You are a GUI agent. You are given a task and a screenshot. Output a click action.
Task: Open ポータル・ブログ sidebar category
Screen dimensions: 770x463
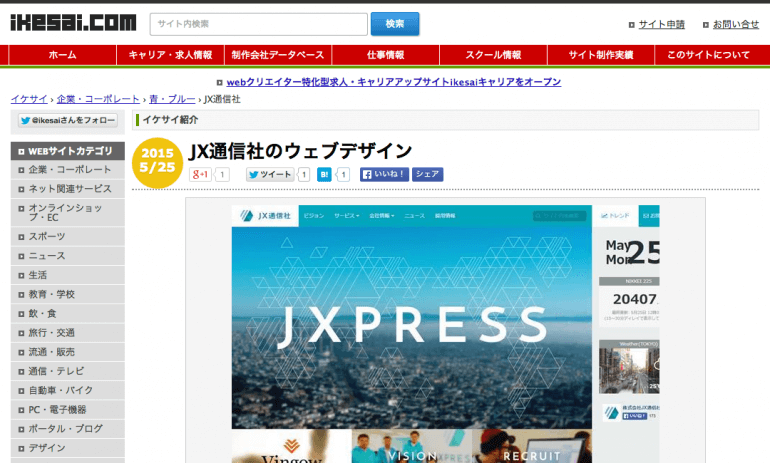[x=68, y=429]
